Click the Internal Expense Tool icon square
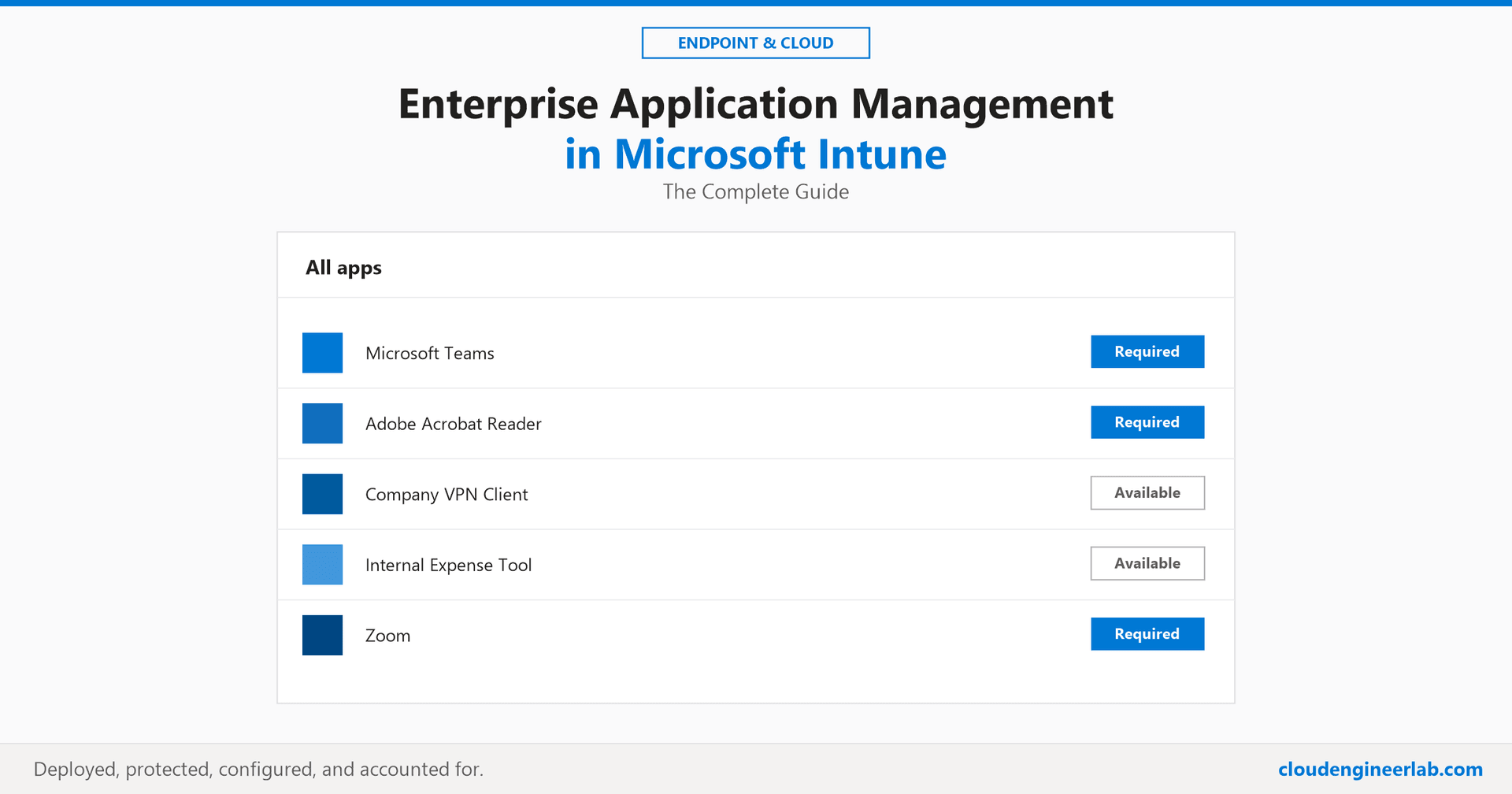The image size is (1512, 794). pyautogui.click(x=322, y=564)
